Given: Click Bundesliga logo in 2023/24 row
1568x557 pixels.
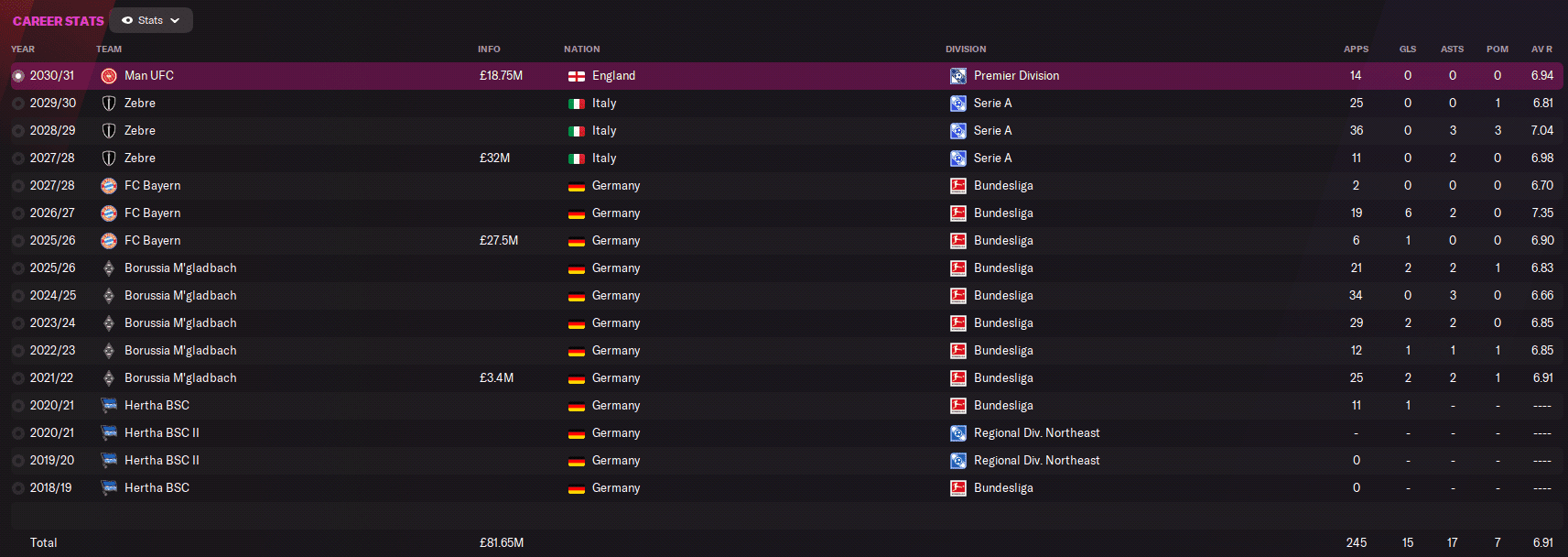Looking at the screenshot, I should pyautogui.click(x=958, y=323).
